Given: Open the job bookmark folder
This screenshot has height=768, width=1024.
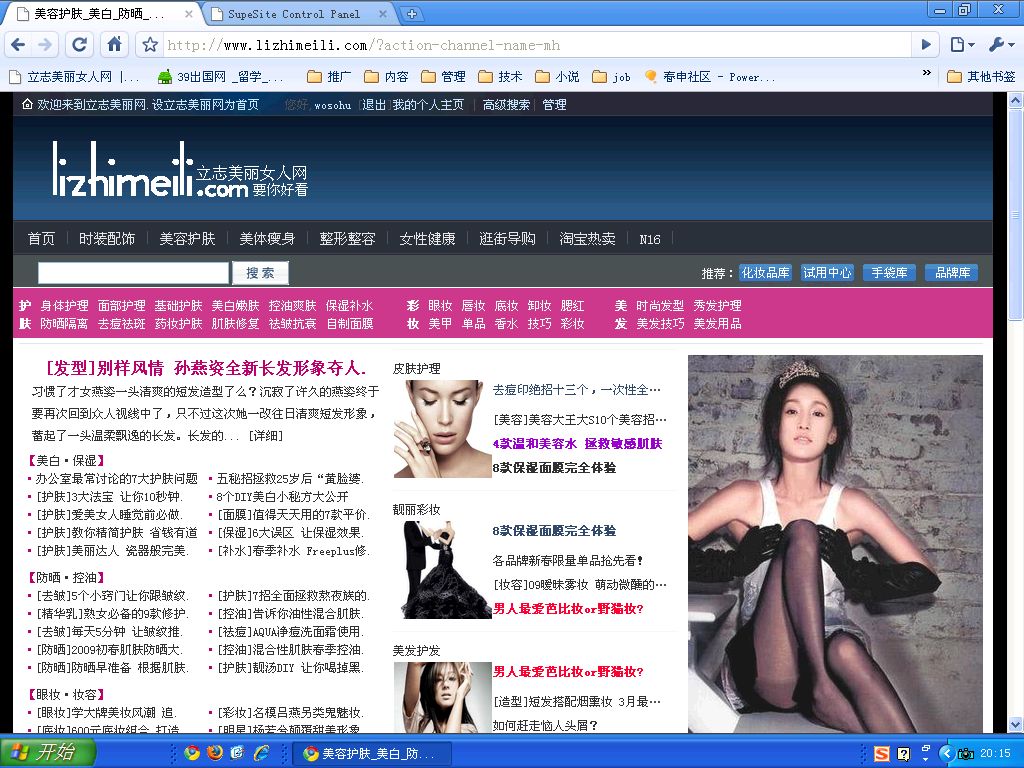Looking at the screenshot, I should click(x=611, y=77).
